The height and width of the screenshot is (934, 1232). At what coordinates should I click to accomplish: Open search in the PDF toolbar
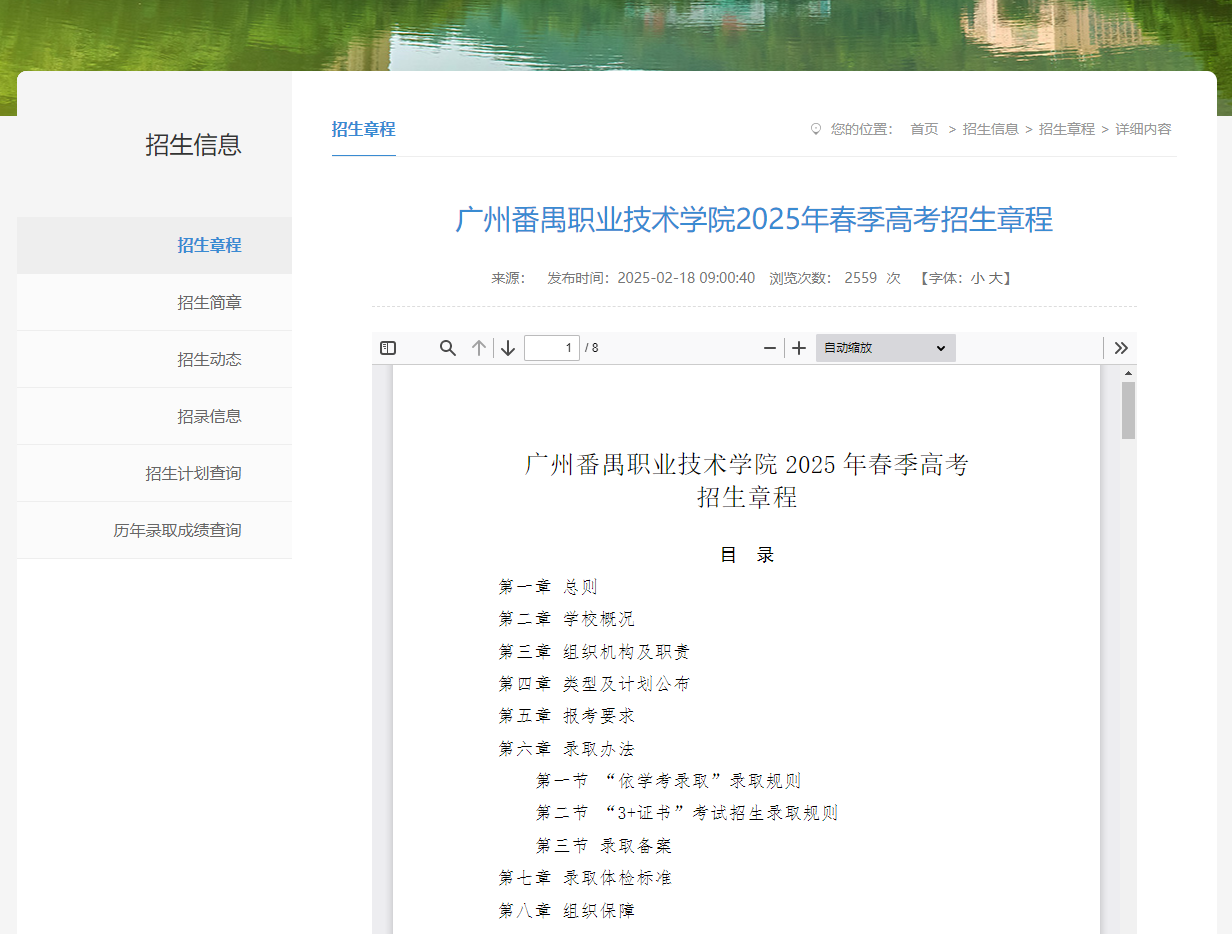[x=446, y=347]
